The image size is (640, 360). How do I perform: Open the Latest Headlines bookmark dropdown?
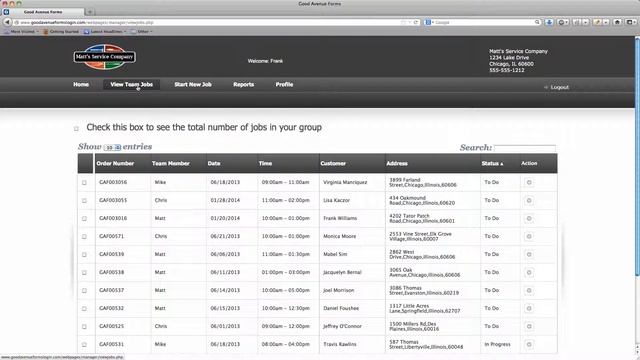click(x=105, y=31)
